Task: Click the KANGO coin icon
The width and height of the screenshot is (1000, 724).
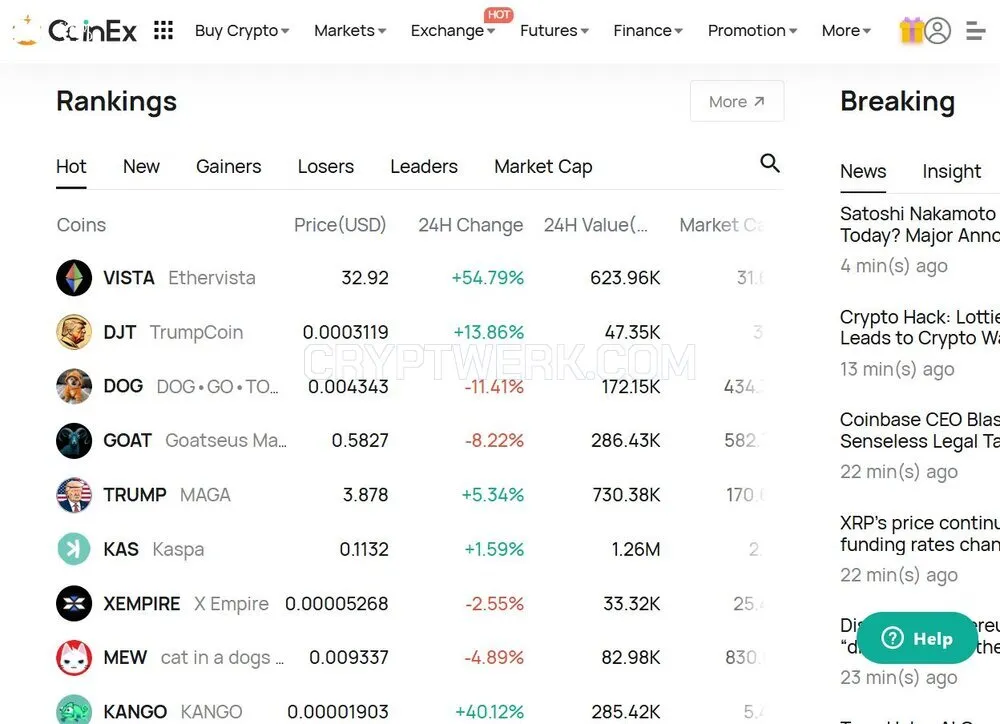Action: point(74,710)
